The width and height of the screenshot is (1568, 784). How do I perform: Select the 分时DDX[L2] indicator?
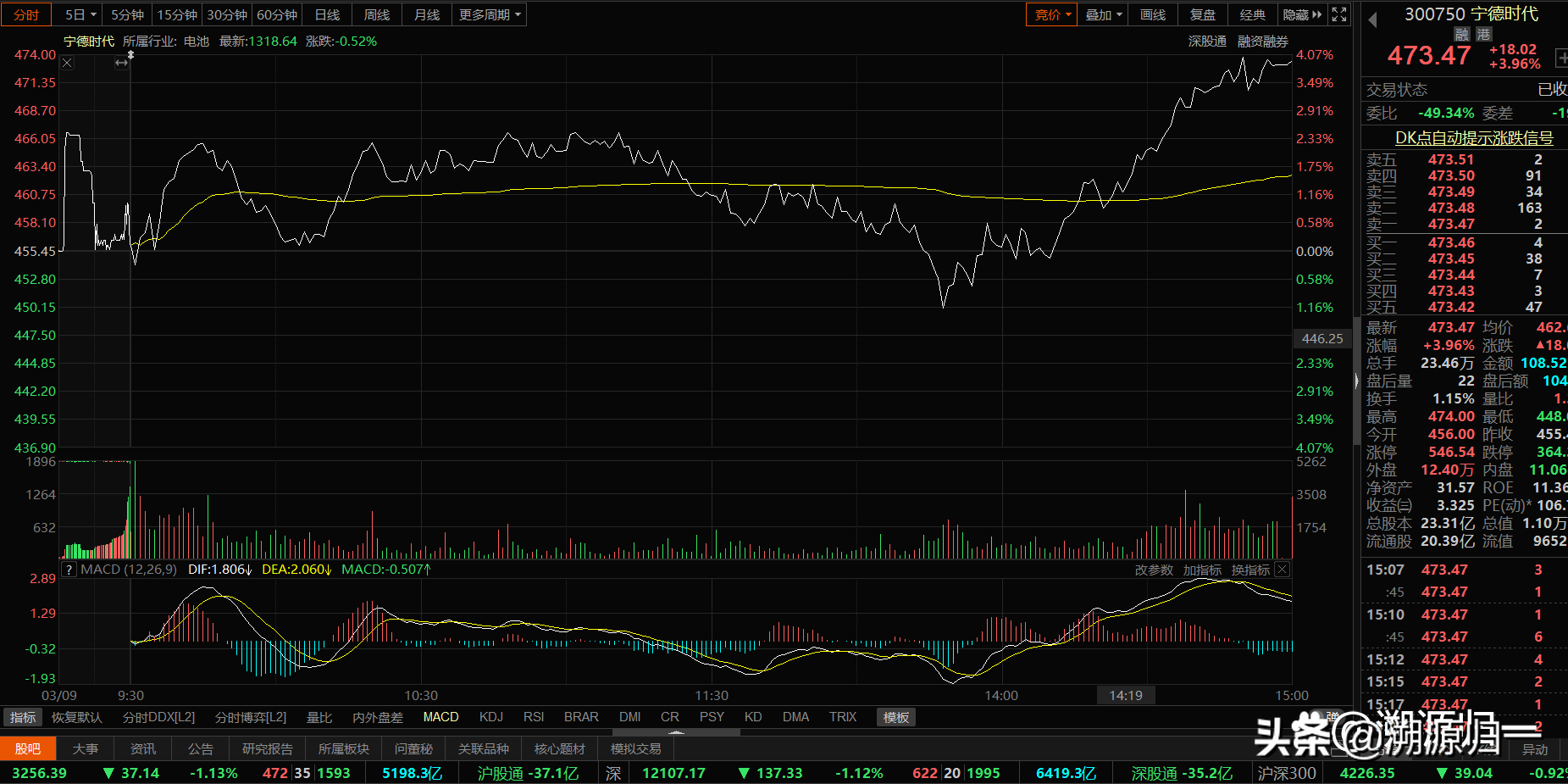click(x=158, y=717)
